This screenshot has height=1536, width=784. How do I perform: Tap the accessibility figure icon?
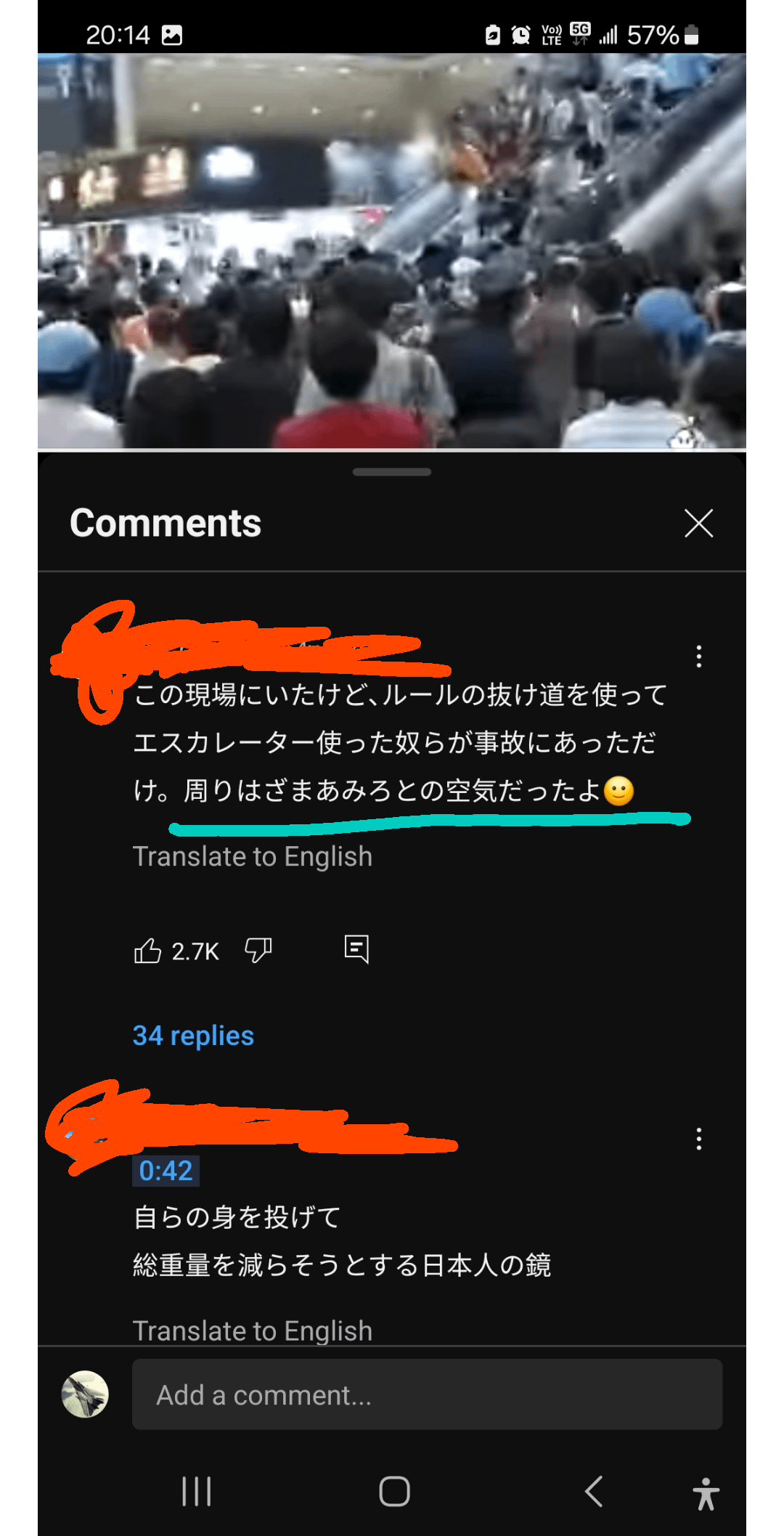[x=706, y=1494]
